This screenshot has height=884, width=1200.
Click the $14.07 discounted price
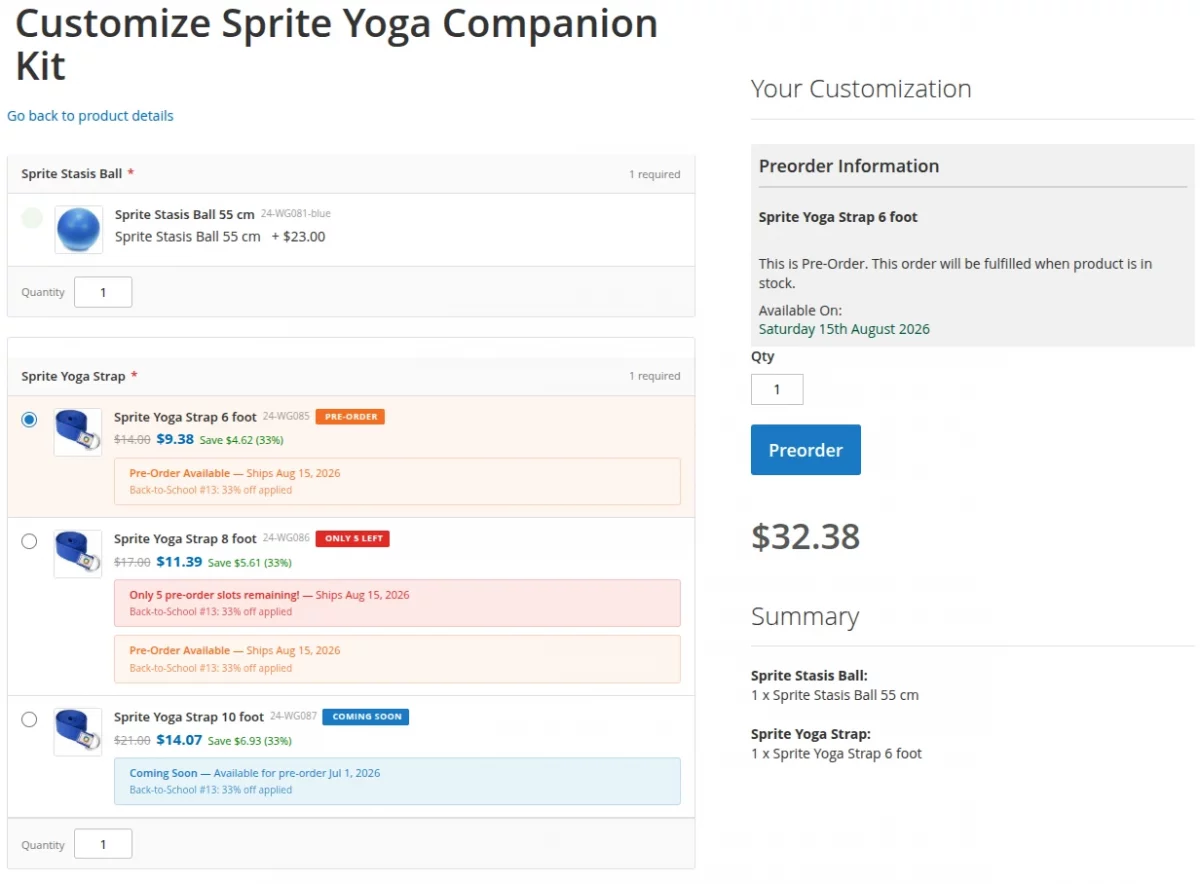[179, 740]
